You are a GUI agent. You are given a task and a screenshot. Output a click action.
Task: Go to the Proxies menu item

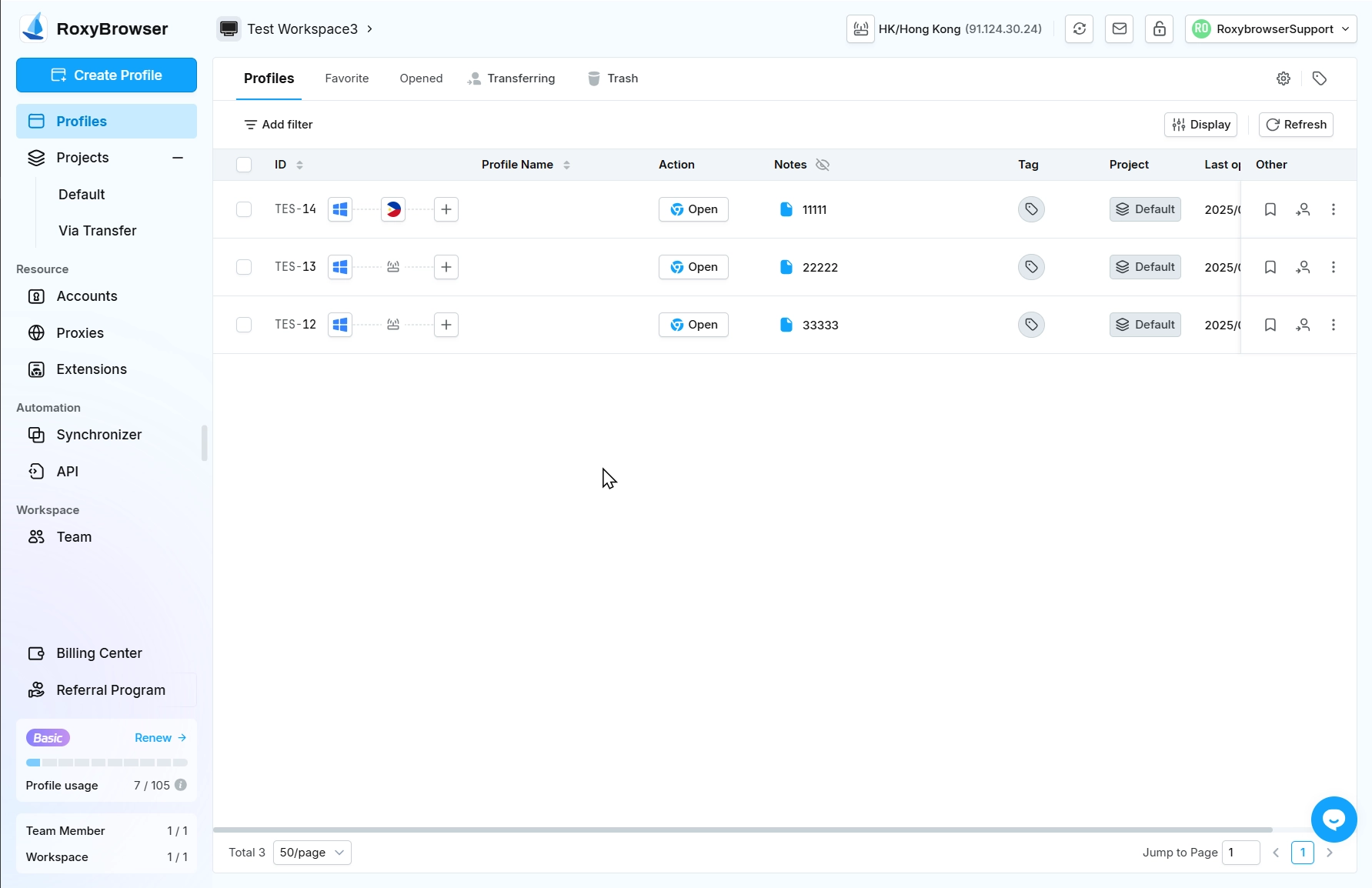pos(80,333)
